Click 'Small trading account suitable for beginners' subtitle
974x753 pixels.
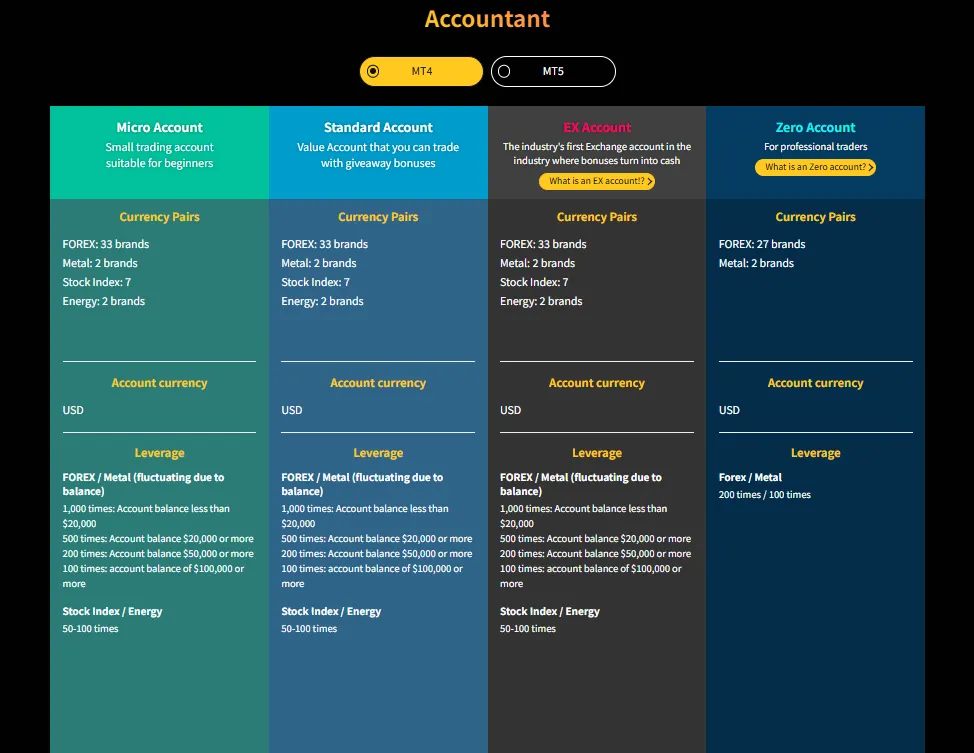click(x=159, y=155)
